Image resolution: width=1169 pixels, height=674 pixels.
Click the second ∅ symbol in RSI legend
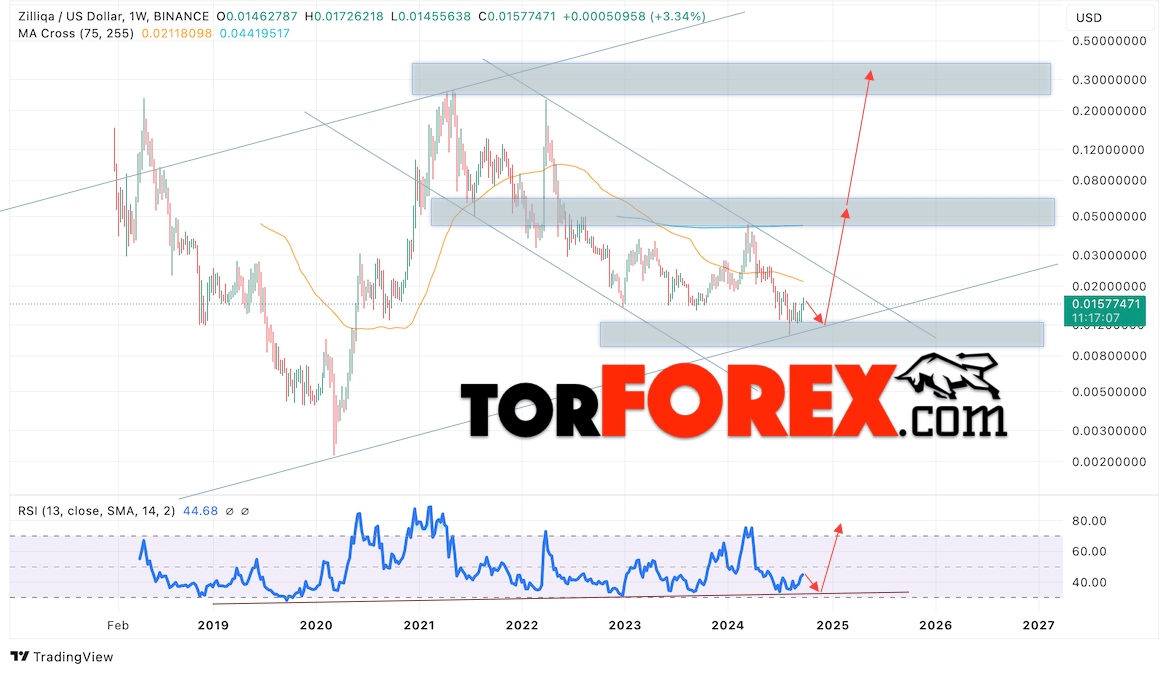point(245,511)
